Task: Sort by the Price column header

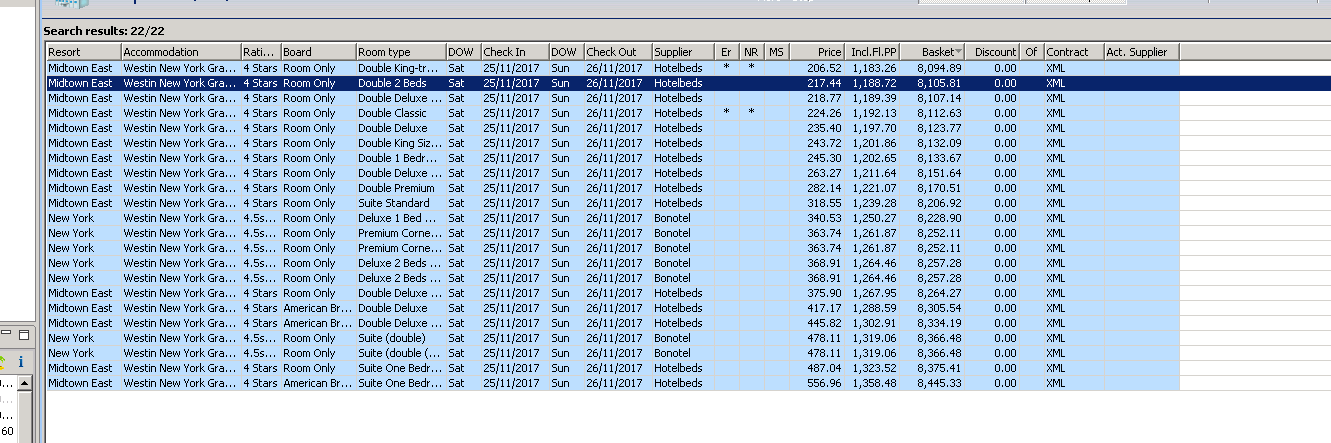Action: (x=818, y=52)
